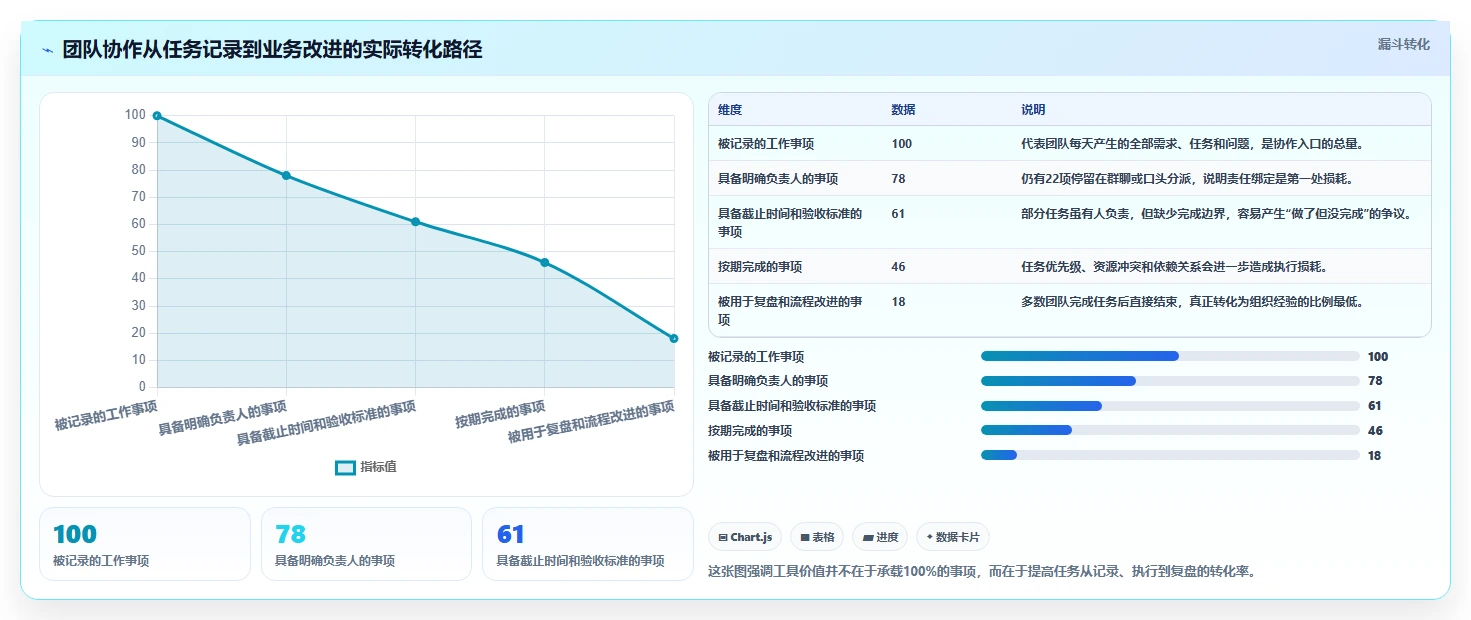Viewport: 1471px width, 620px height.
Task: Select the 数据卡片 chip
Action: coord(953,537)
